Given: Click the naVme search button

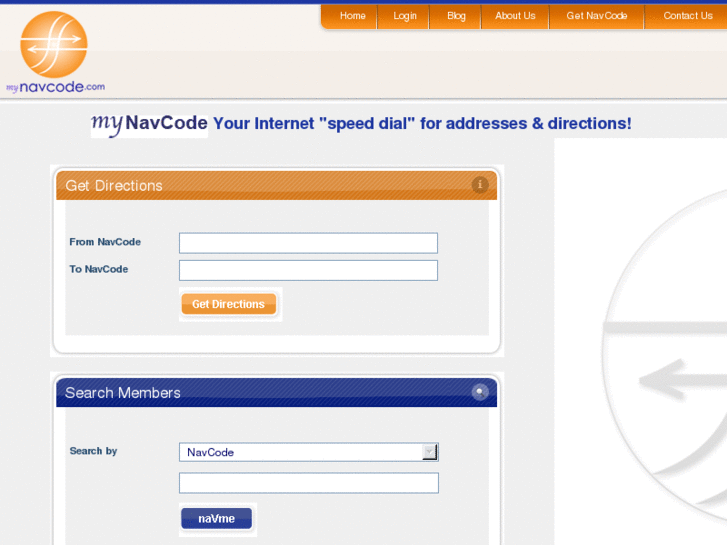Looking at the screenshot, I should pyautogui.click(x=217, y=518).
